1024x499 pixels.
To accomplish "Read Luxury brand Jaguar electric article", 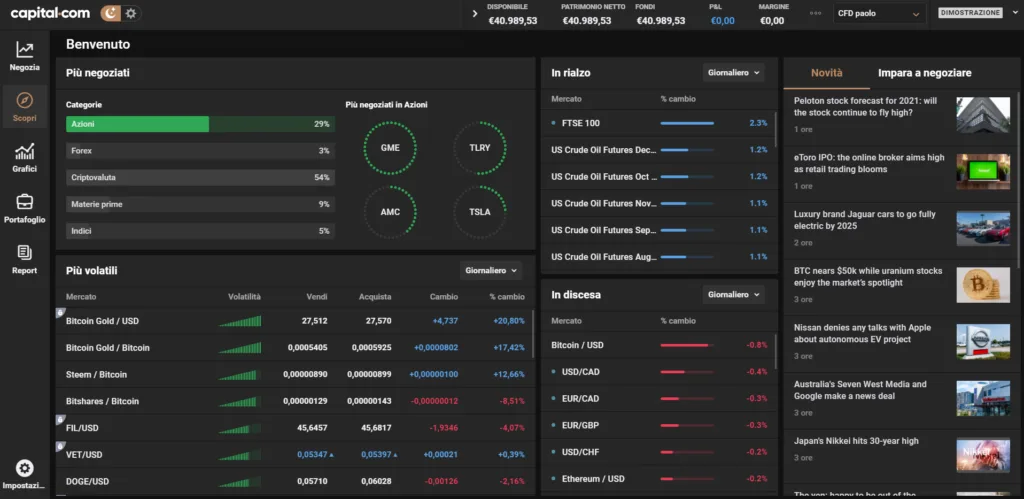I will click(865, 220).
